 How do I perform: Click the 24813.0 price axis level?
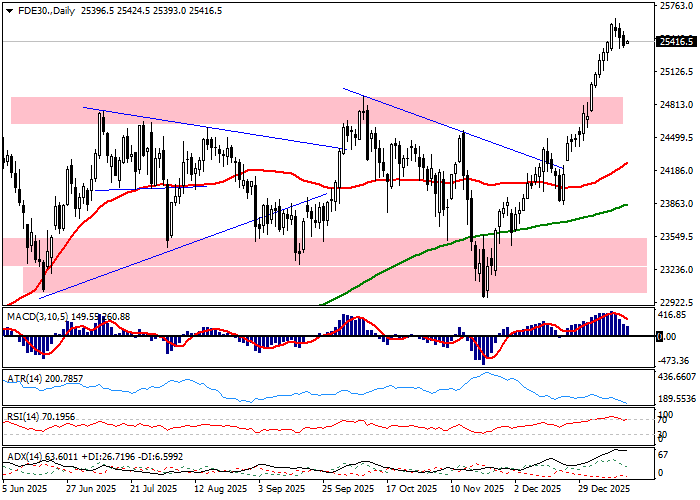click(676, 105)
